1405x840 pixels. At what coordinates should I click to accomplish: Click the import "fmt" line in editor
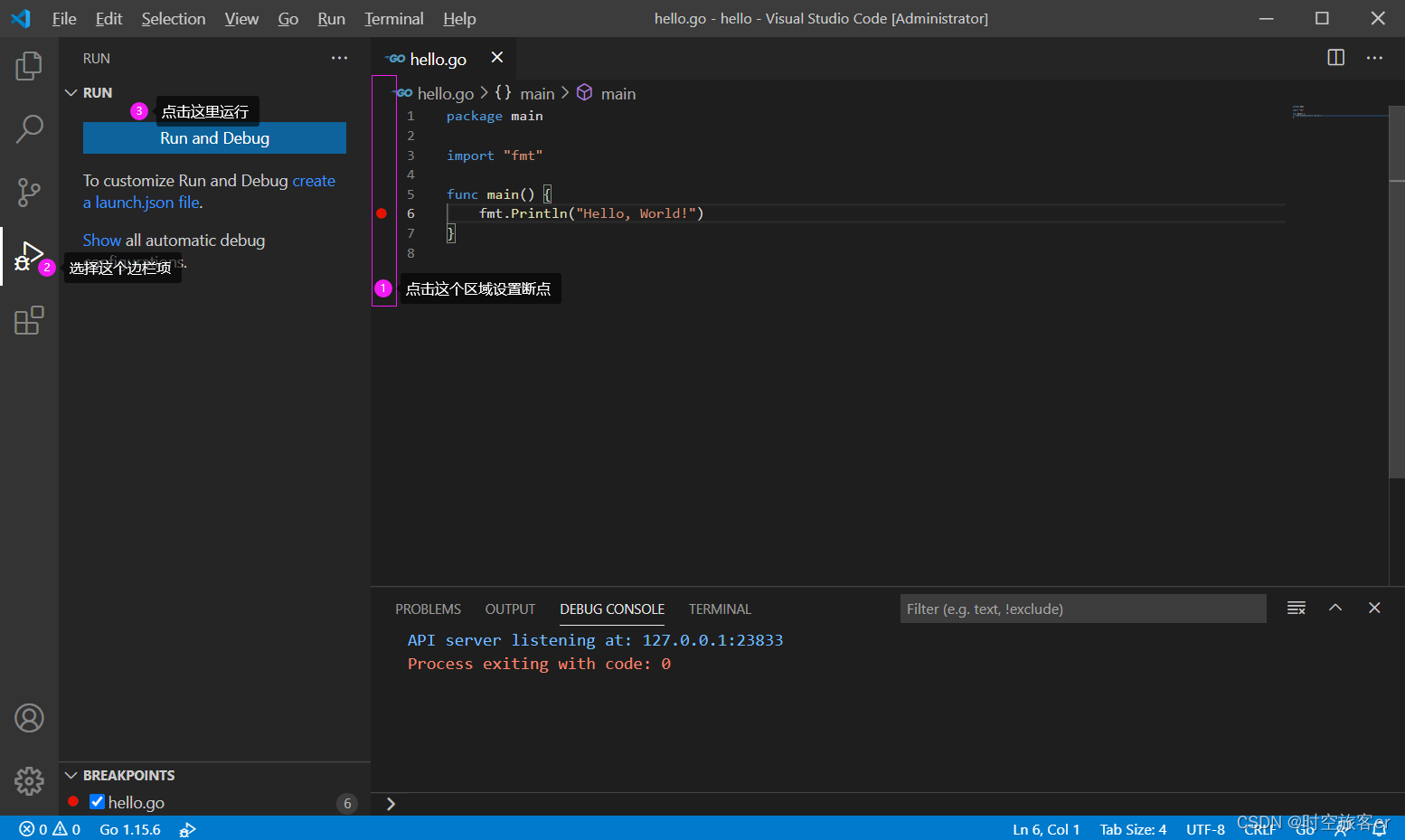click(x=495, y=156)
